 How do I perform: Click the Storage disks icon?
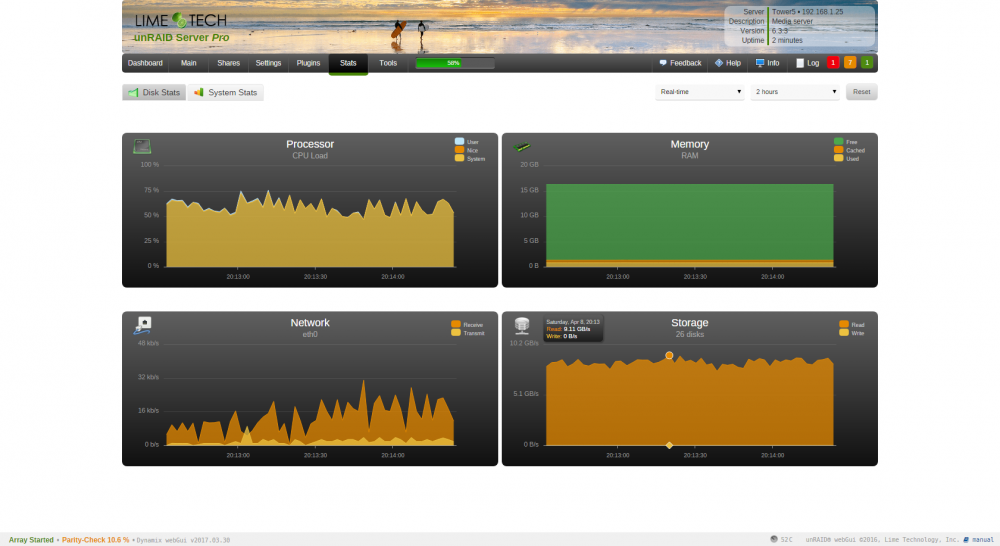pyautogui.click(x=522, y=326)
